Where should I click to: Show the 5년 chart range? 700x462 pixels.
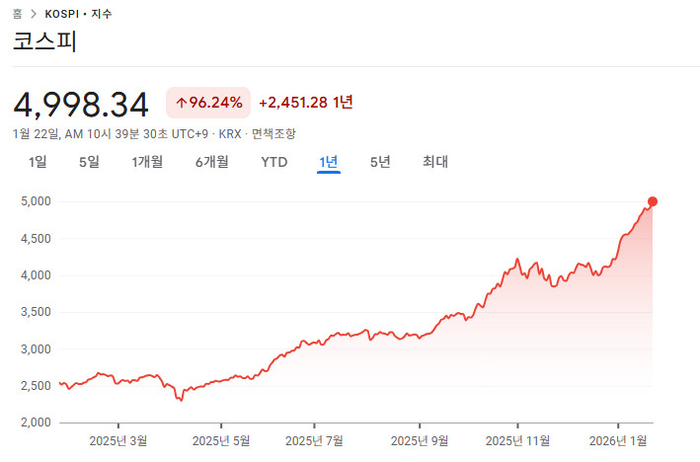[x=380, y=162]
